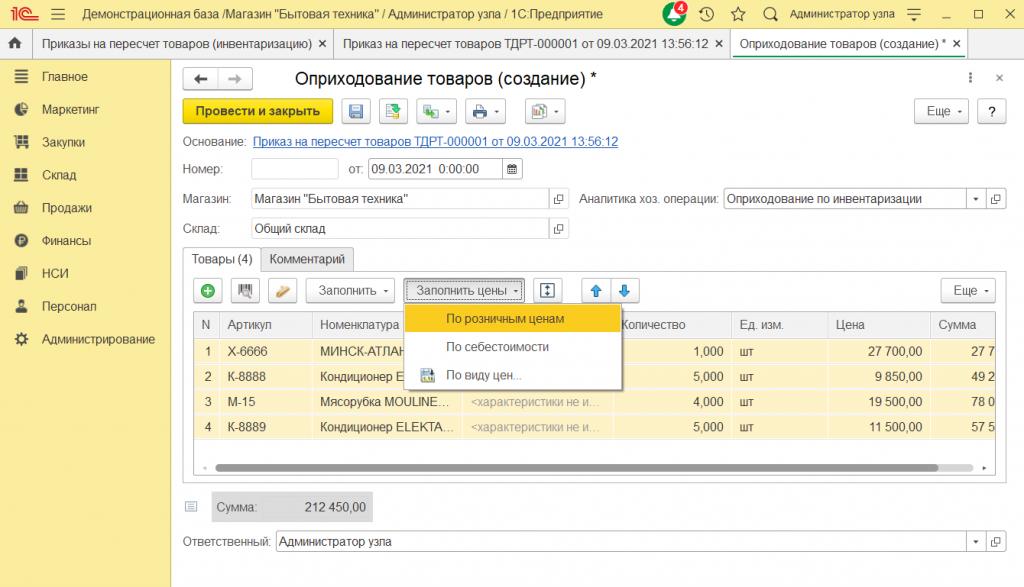Open the Заполнить dropdown
The width and height of the screenshot is (1024, 587).
pos(350,291)
